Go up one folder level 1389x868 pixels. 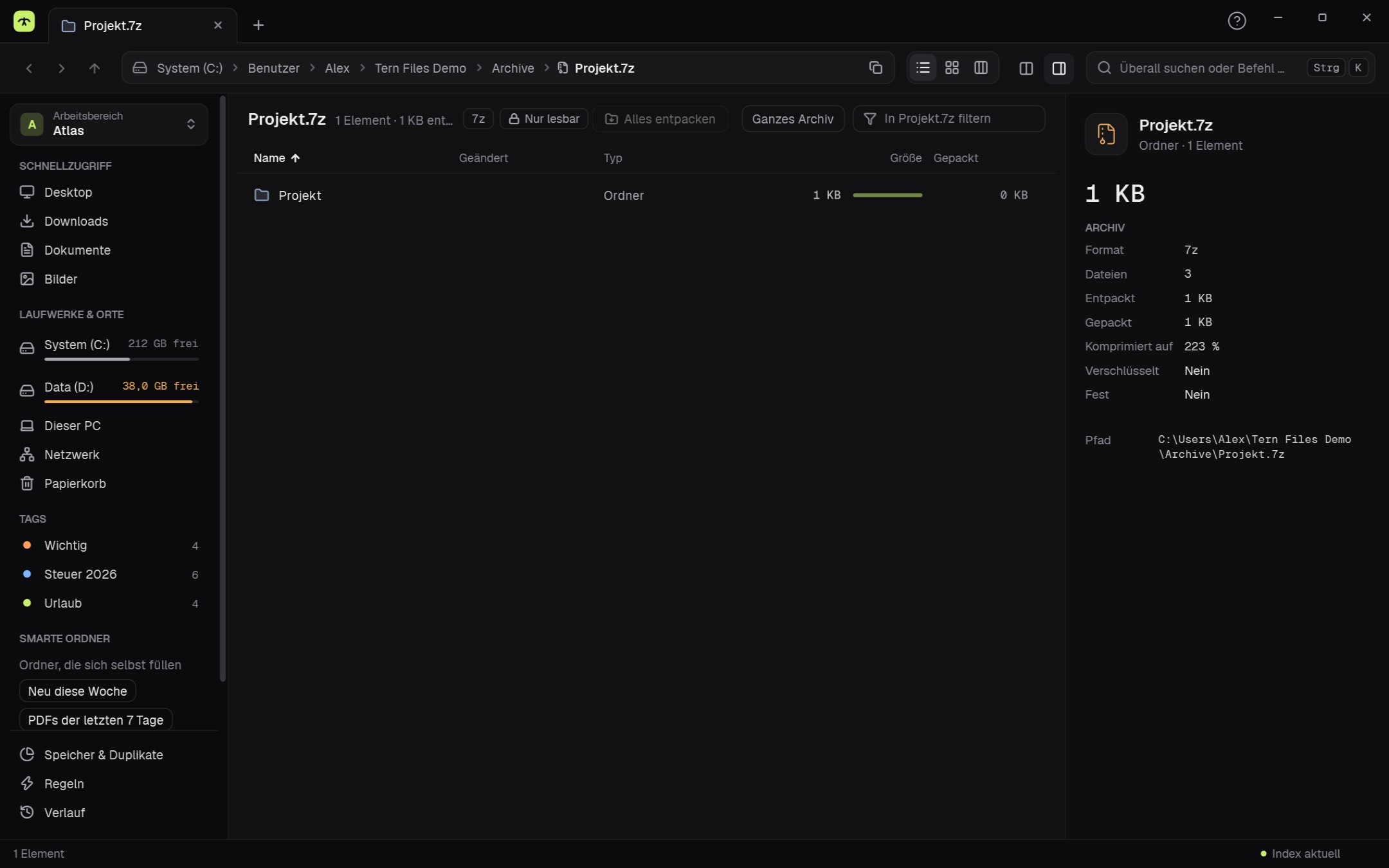[95, 68]
